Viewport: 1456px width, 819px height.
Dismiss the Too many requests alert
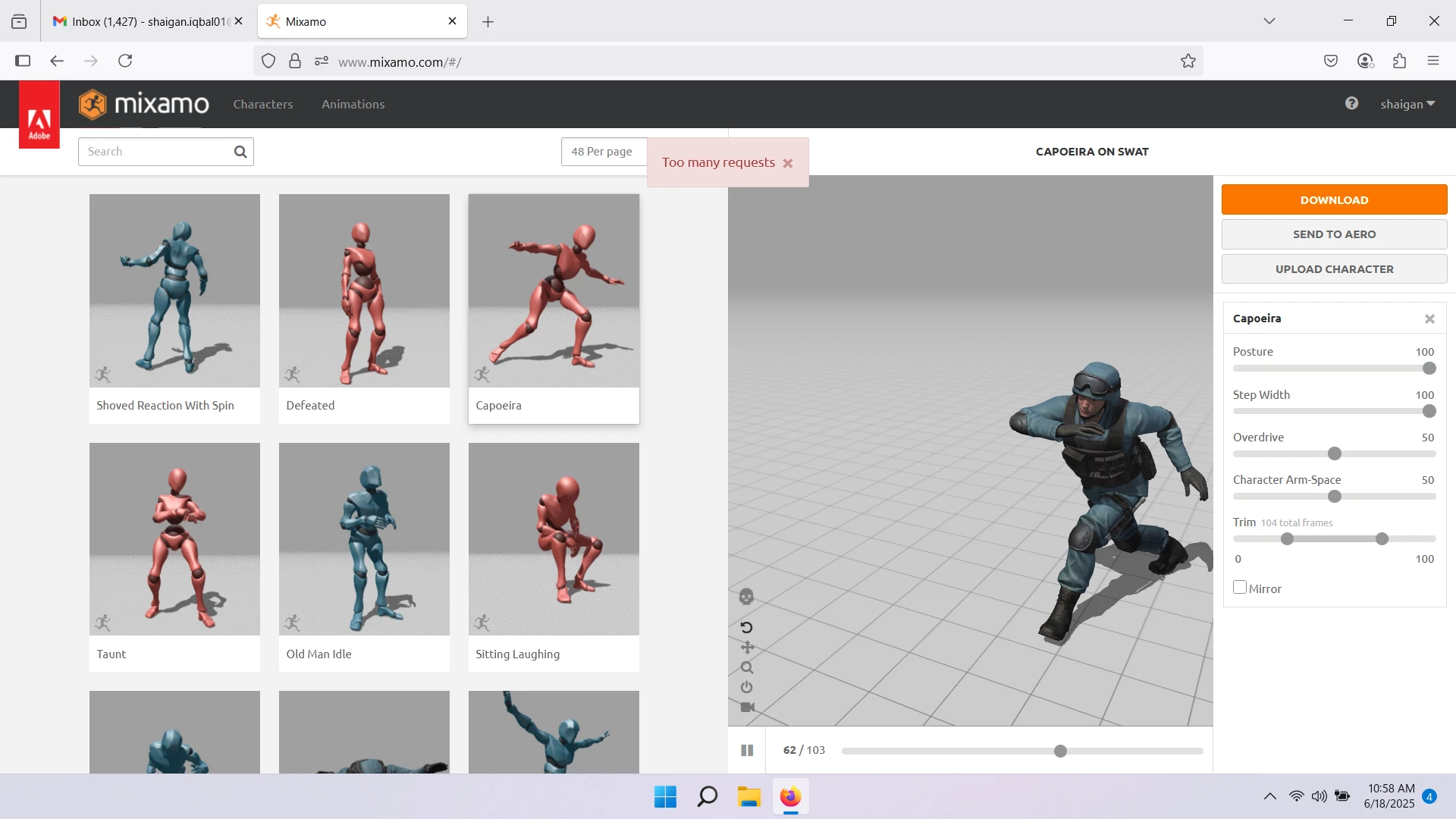pyautogui.click(x=788, y=163)
